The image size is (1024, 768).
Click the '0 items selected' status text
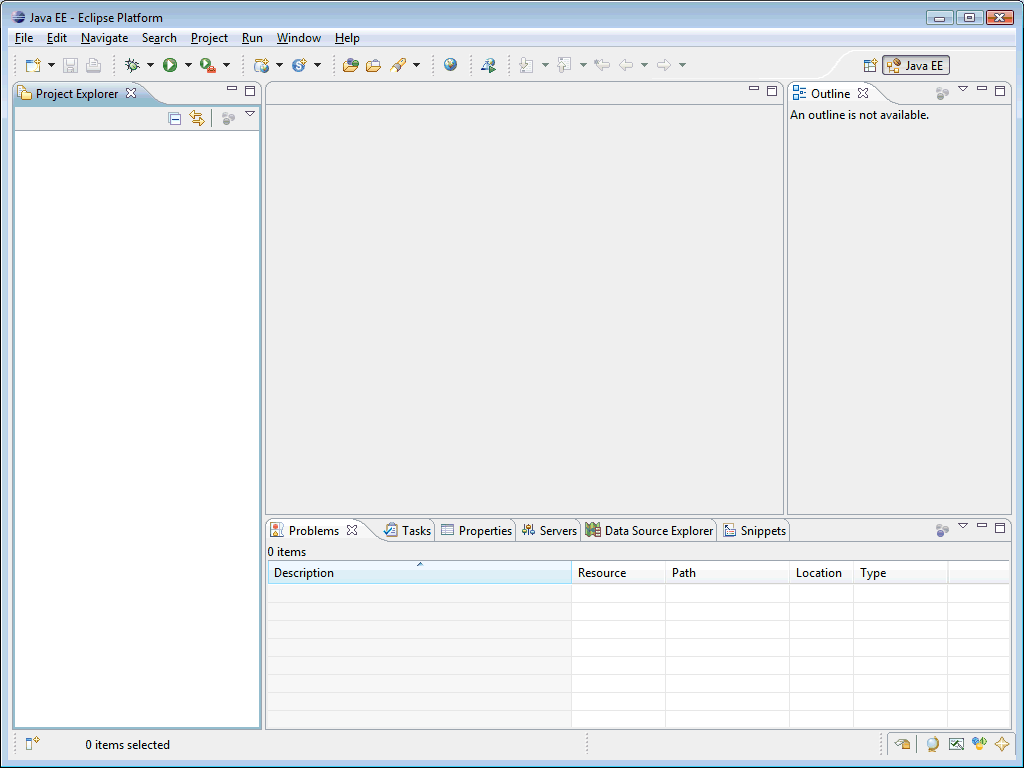coord(127,744)
